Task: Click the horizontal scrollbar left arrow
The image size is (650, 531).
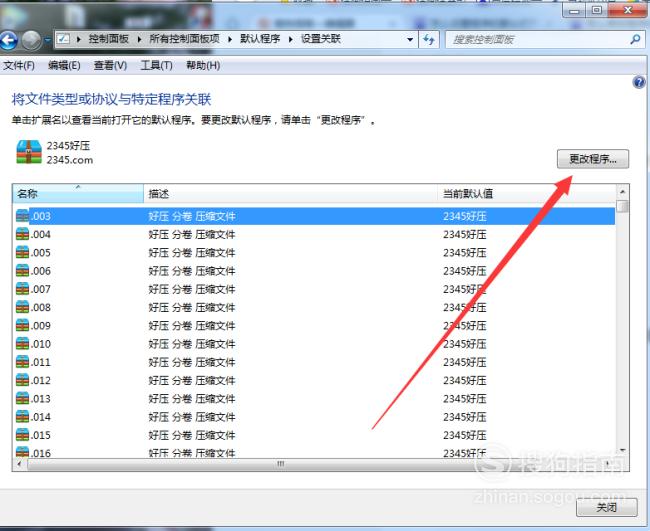Action: tap(19, 464)
